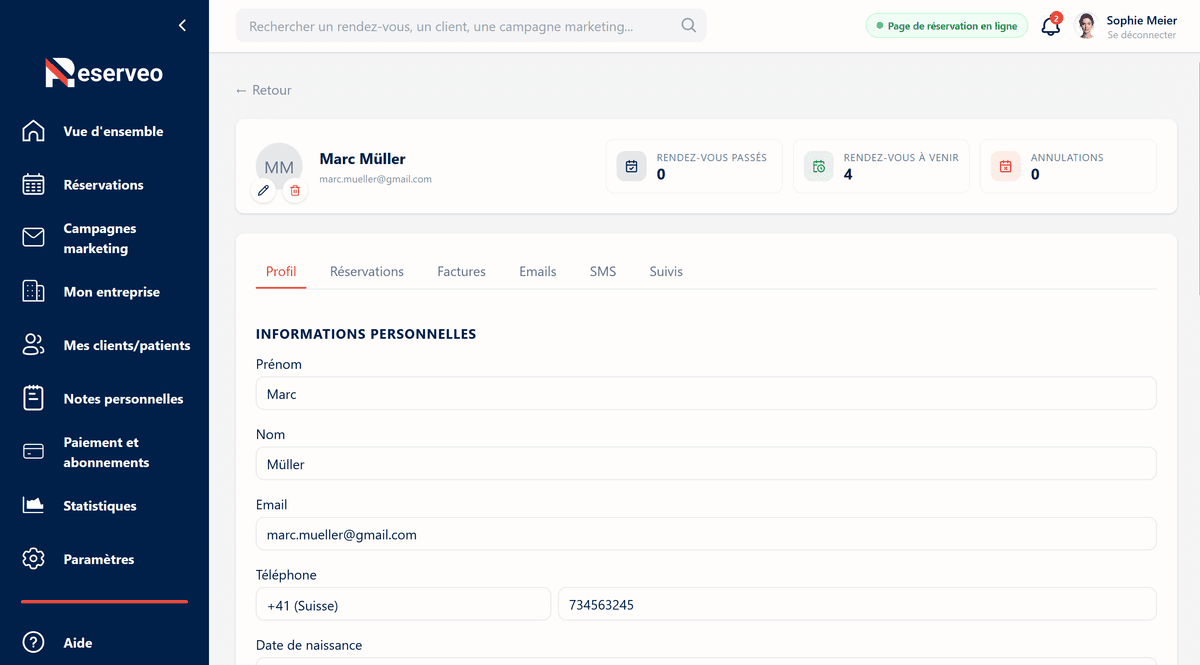This screenshot has width=1200, height=665.
Task: Click the Réservations calendar icon
Action: pyautogui.click(x=34, y=185)
